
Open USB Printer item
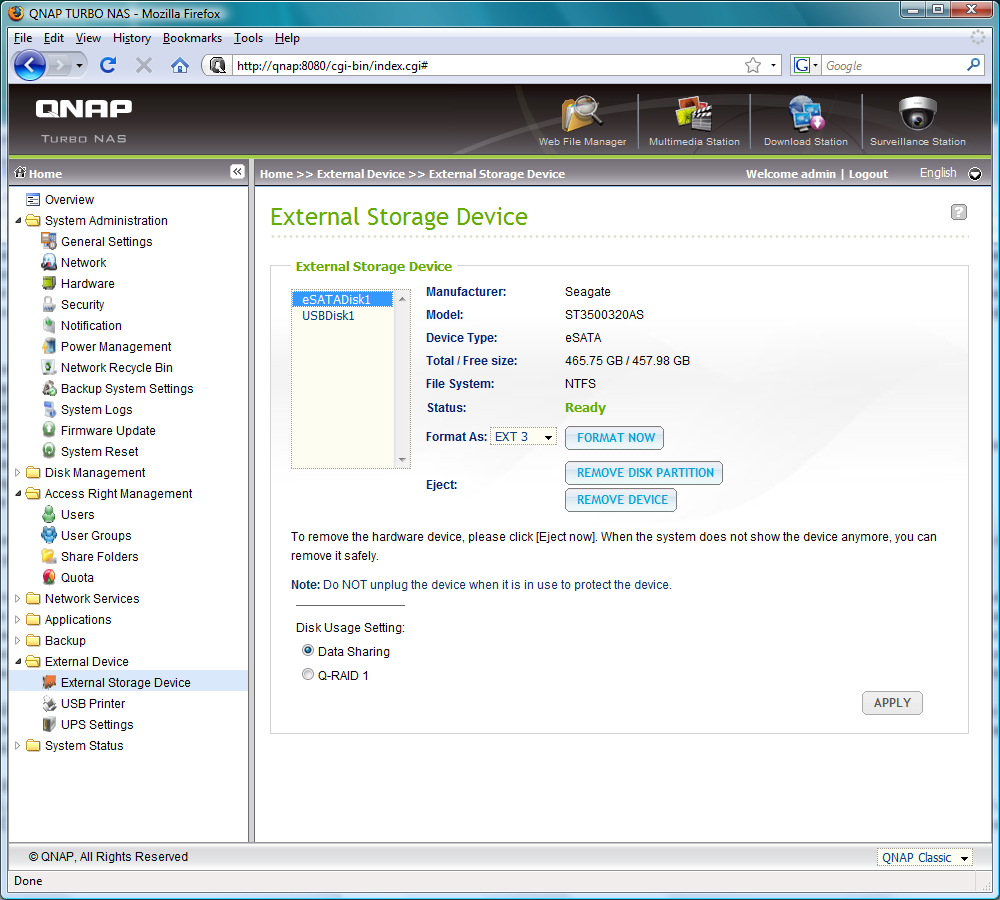pos(92,704)
